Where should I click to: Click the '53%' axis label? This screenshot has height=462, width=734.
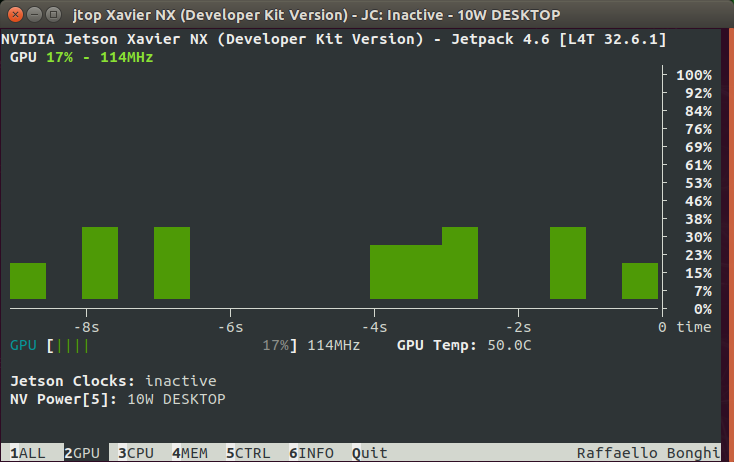tap(698, 183)
